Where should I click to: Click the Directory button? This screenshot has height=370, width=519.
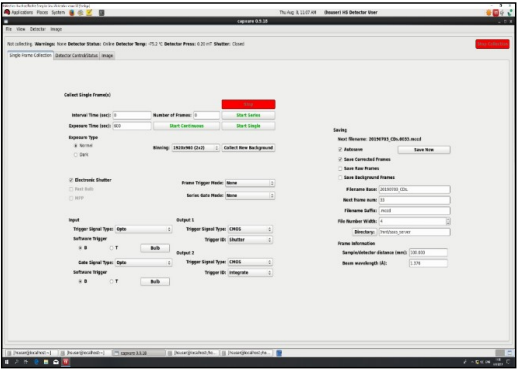pos(364,232)
